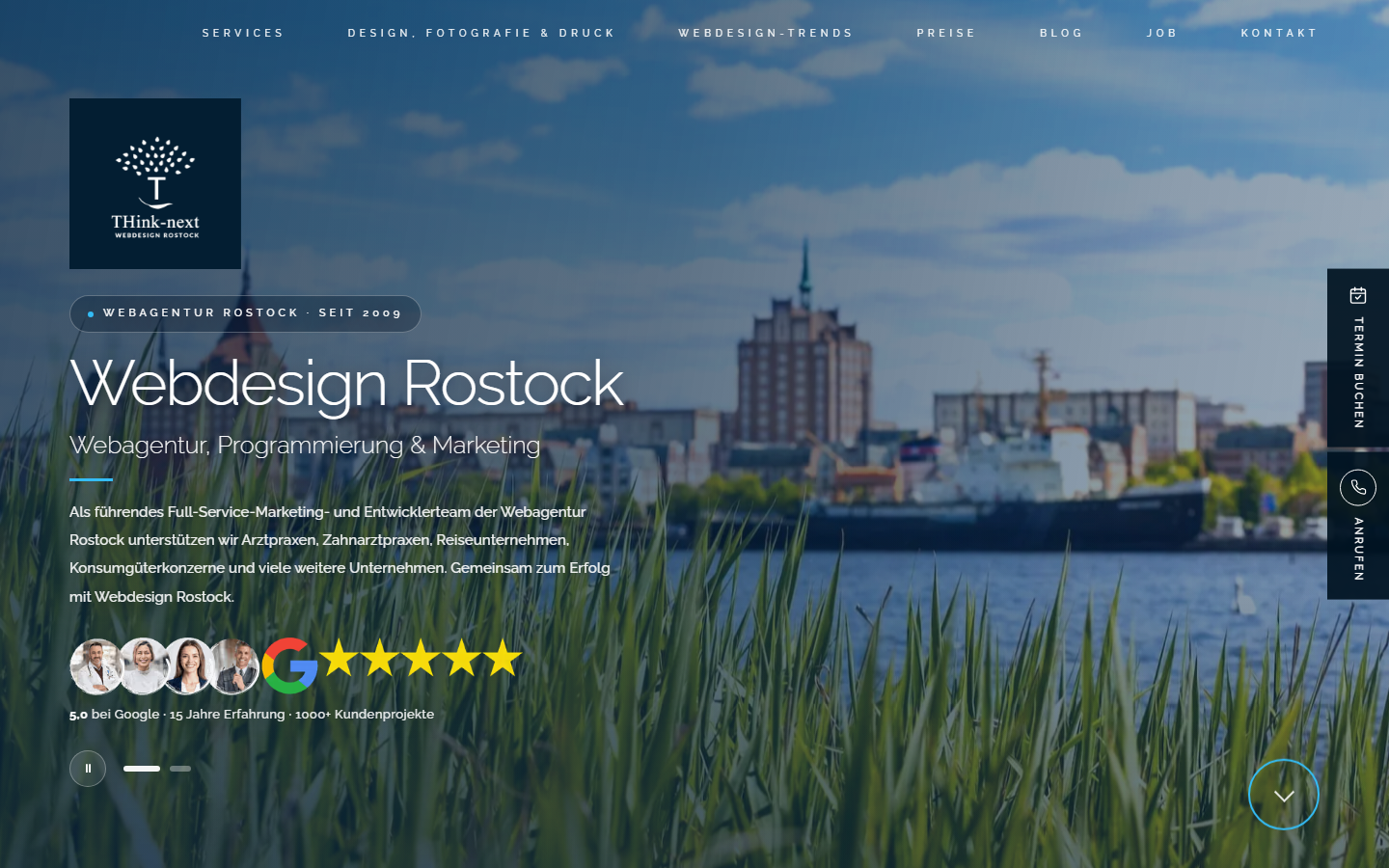This screenshot has width=1389, height=868.
Task: Click the five-star rating
Action: coord(421,659)
